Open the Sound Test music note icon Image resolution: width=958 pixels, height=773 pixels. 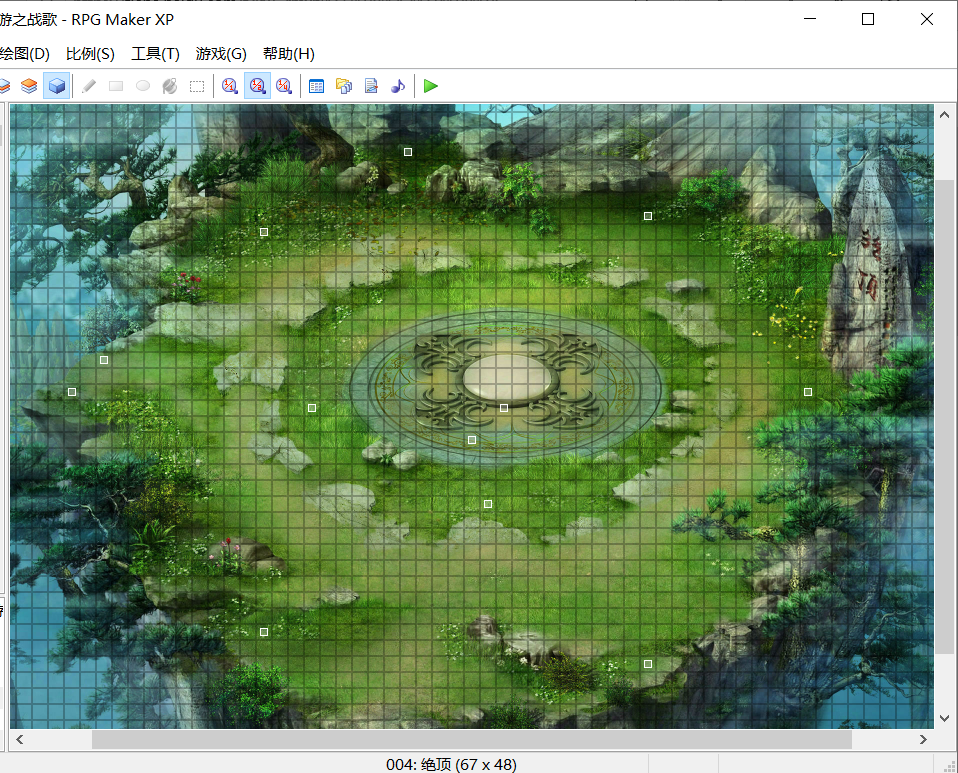click(398, 86)
